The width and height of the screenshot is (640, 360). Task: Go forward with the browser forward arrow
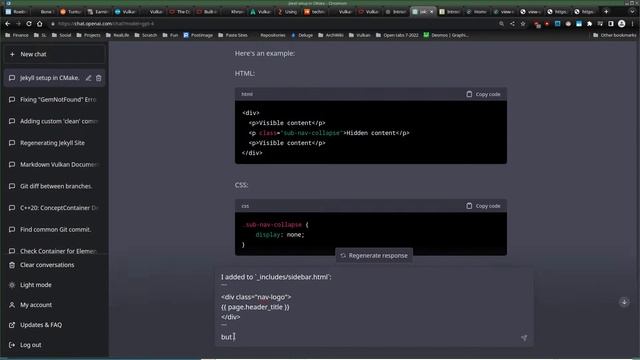(18, 24)
